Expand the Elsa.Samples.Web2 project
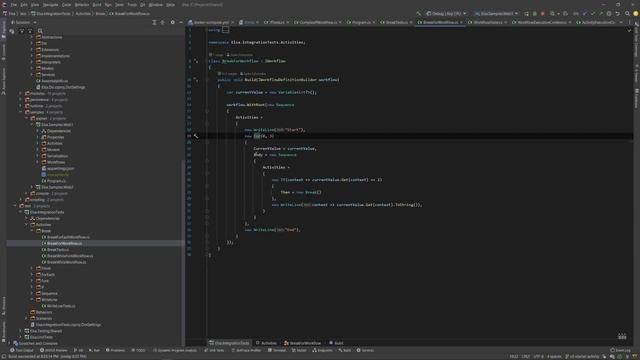 pos(32,187)
